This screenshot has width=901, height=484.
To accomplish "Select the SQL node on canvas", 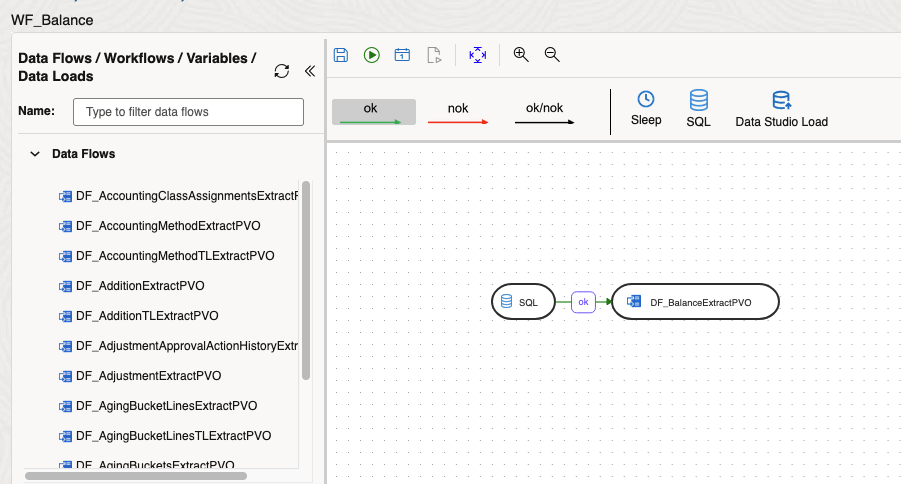I will (x=523, y=302).
